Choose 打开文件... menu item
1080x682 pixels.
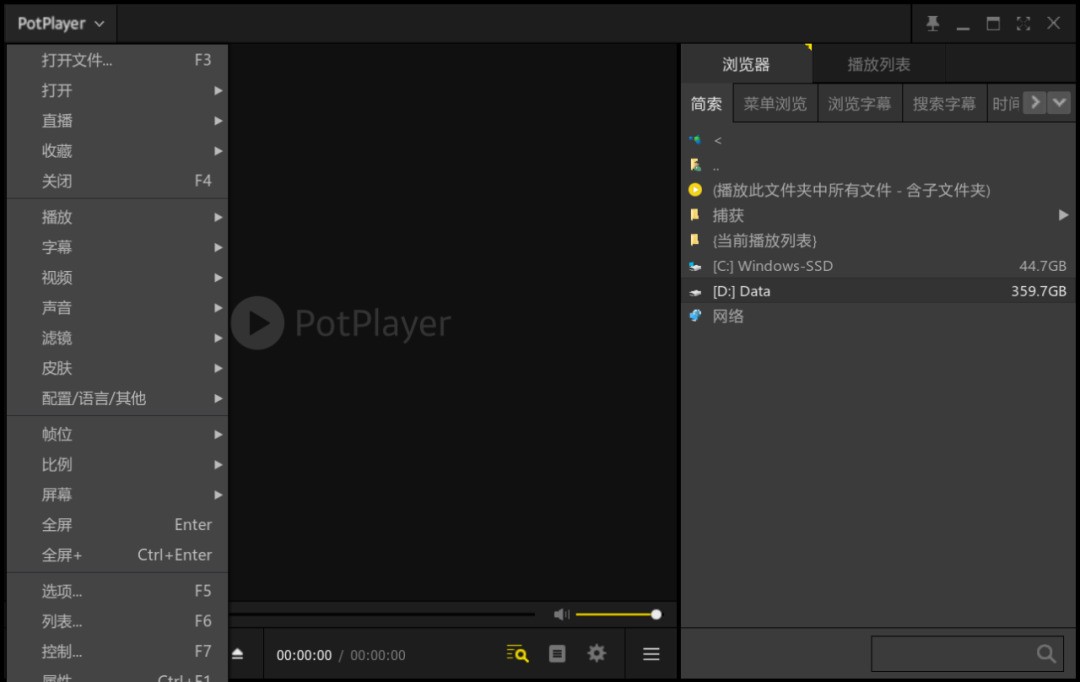point(118,60)
